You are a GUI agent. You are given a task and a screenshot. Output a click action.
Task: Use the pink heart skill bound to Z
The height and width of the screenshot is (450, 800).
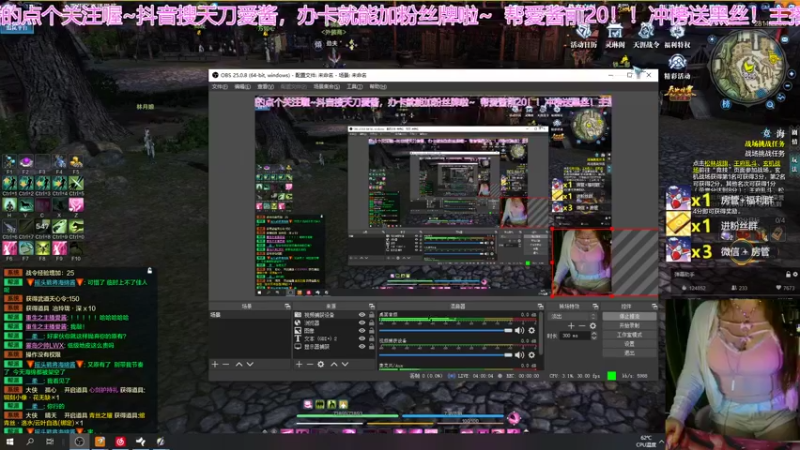pos(76,205)
